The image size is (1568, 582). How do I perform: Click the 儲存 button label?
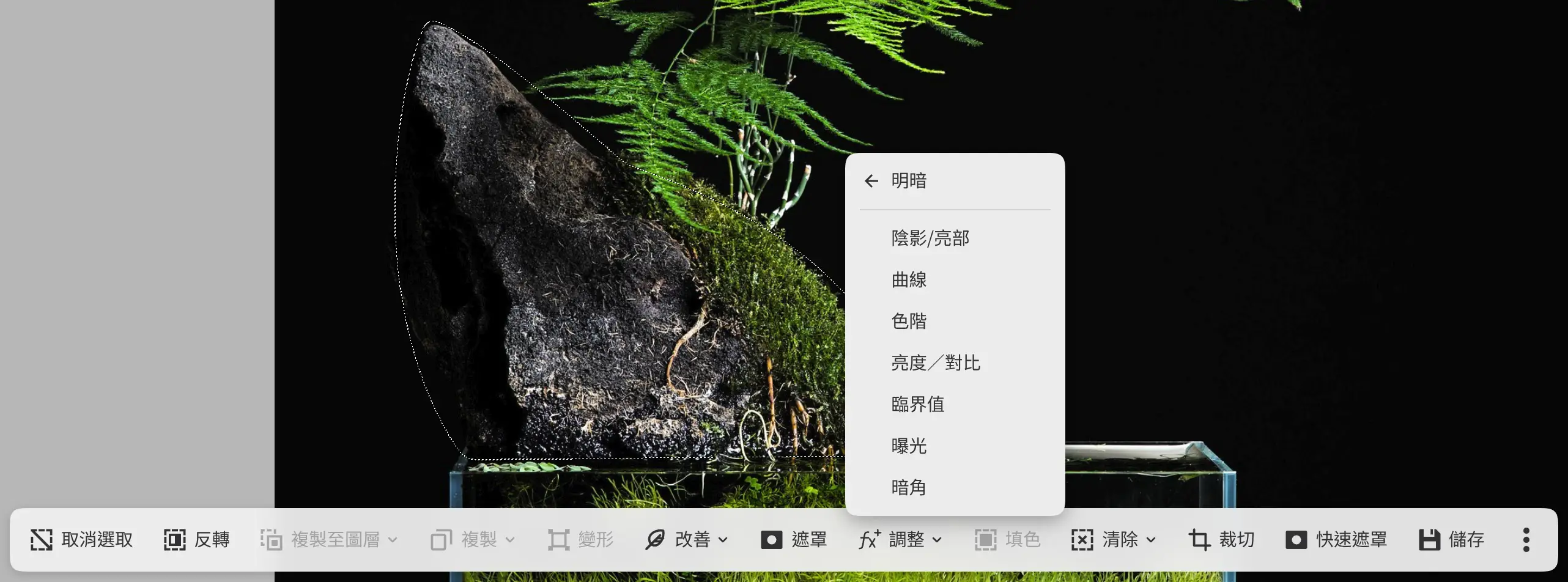tap(1466, 540)
